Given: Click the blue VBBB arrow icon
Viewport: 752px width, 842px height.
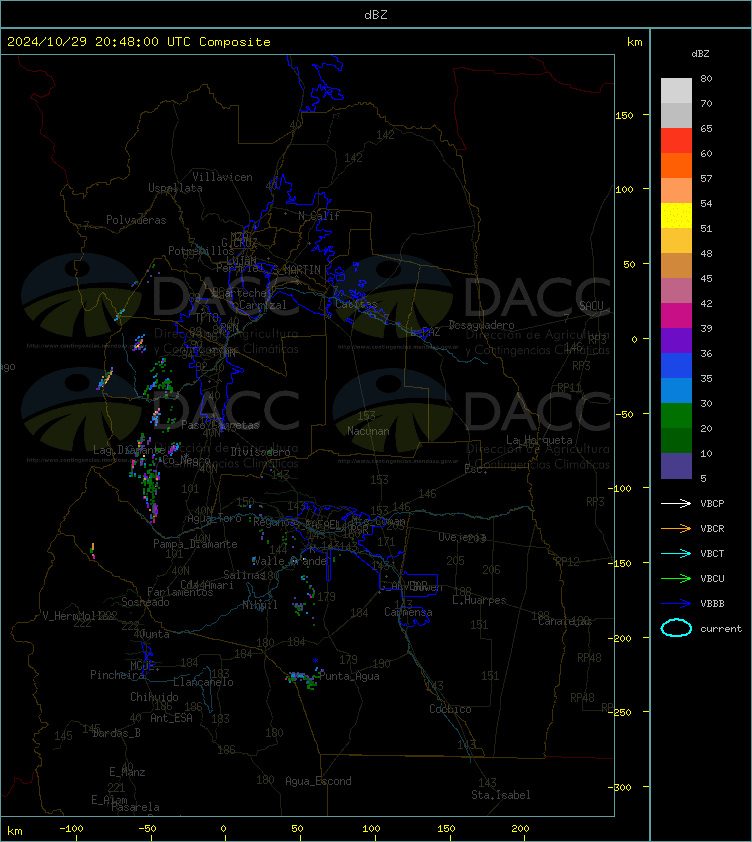Looking at the screenshot, I should tap(676, 604).
